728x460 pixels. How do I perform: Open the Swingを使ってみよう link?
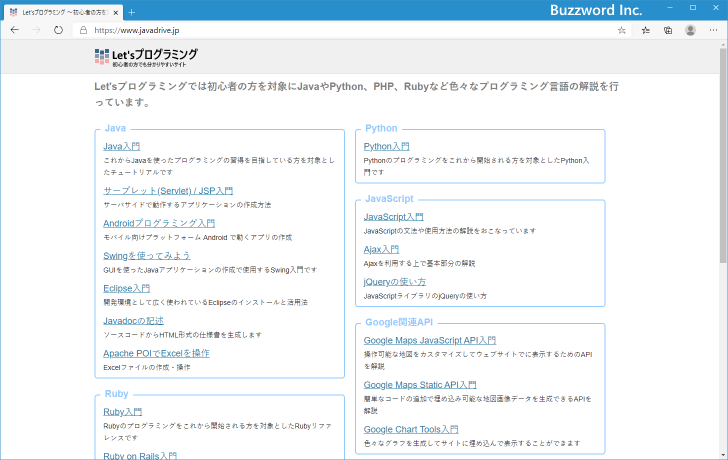pyautogui.click(x=147, y=256)
